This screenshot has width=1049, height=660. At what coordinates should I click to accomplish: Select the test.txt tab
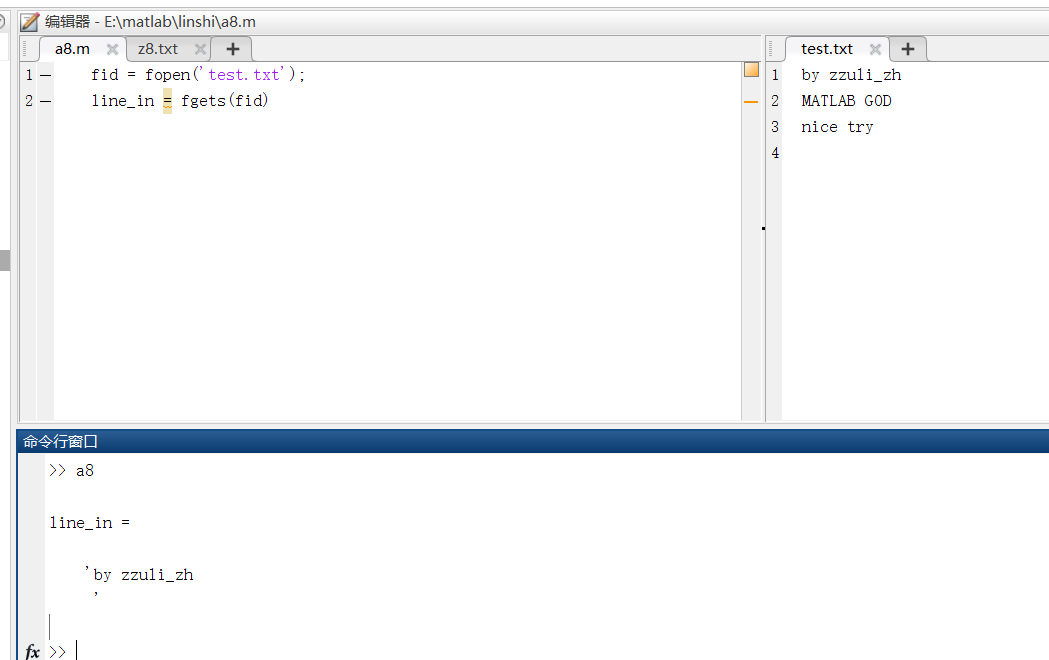(x=827, y=49)
